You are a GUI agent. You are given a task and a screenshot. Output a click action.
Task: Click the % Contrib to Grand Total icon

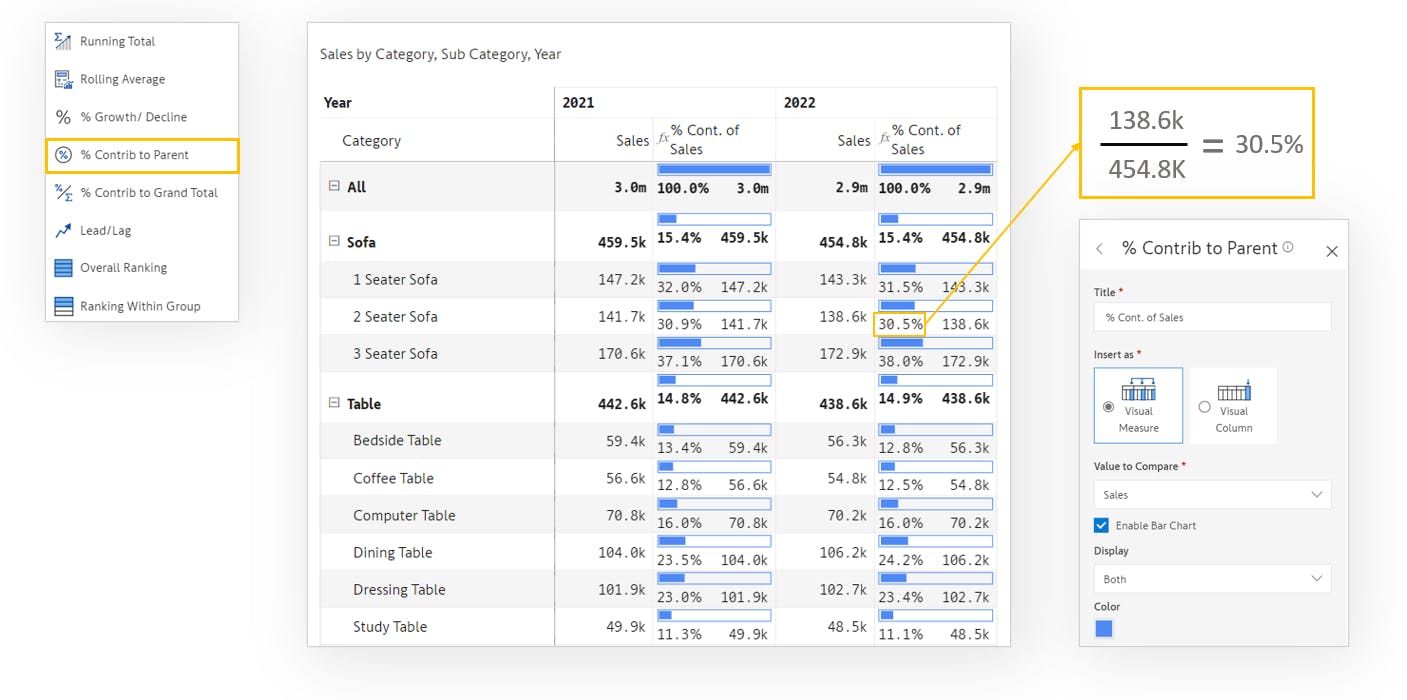click(x=63, y=192)
